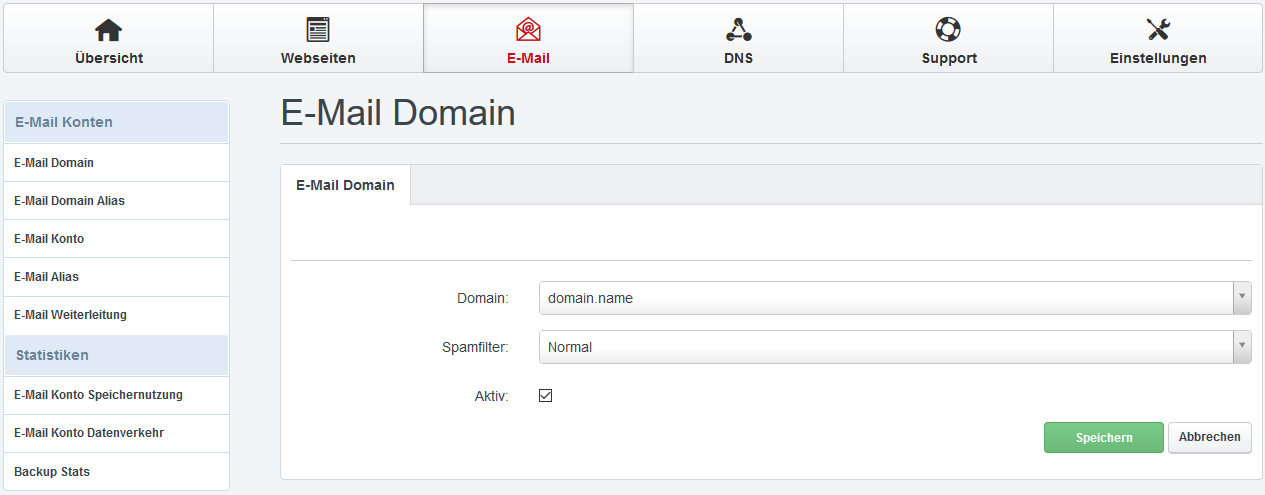The height and width of the screenshot is (495, 1265).
Task: Open E-Mail Konto Datenverkehr statistics
Action: 89,433
